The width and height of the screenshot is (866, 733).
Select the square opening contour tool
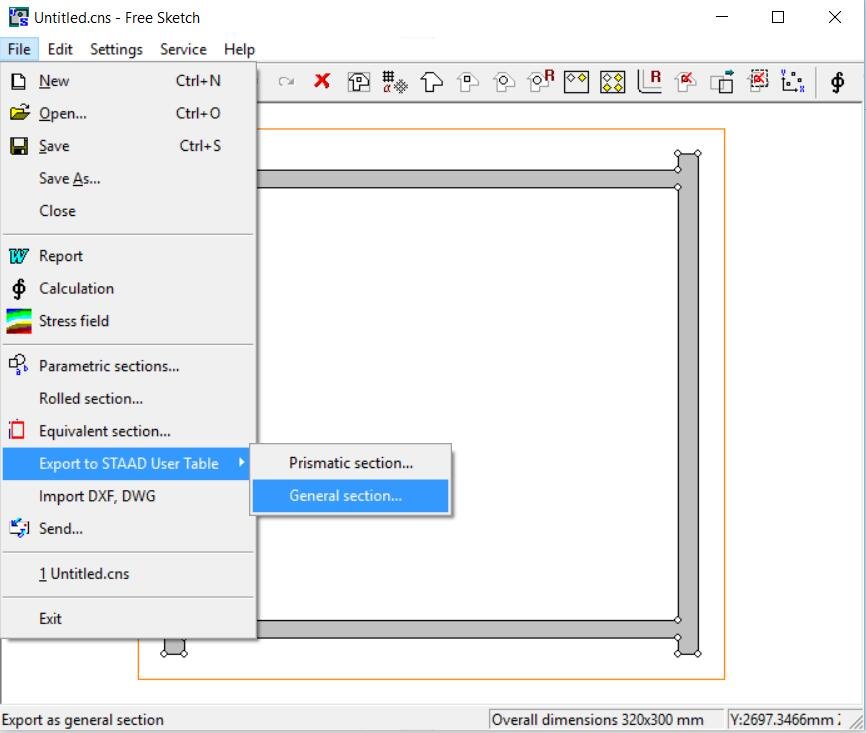468,82
